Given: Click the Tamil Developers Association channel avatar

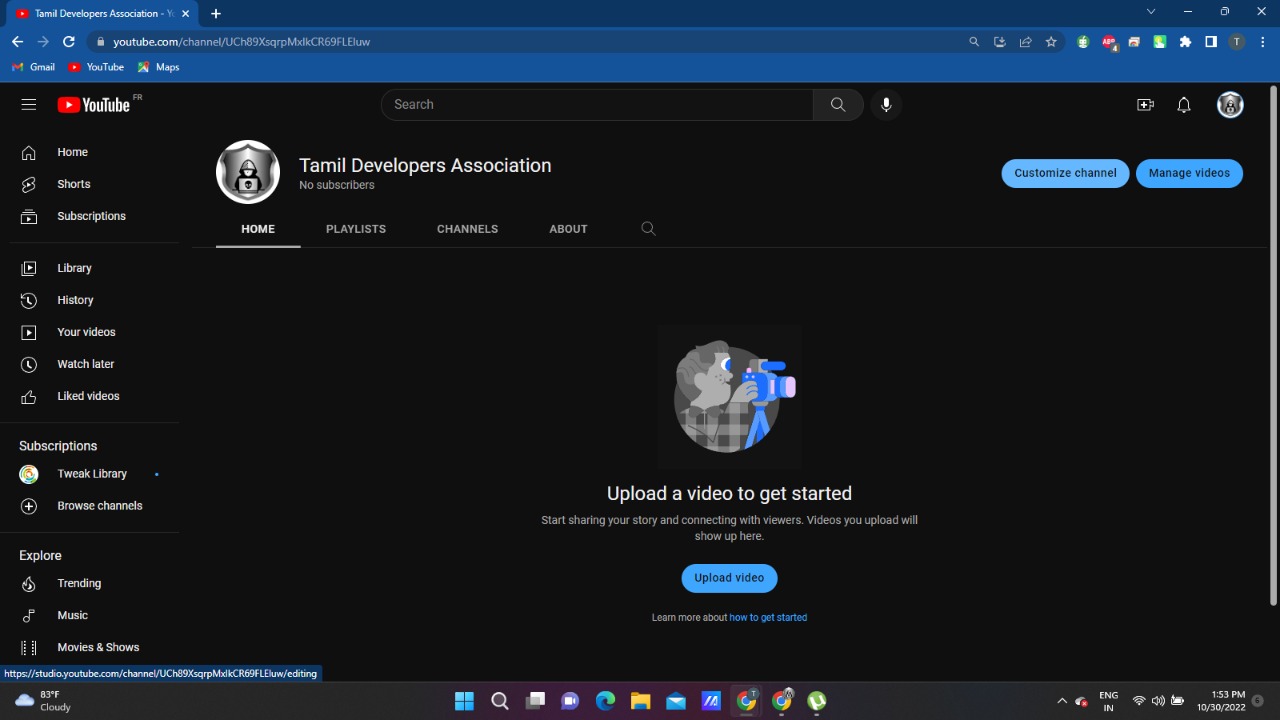Looking at the screenshot, I should point(248,172).
